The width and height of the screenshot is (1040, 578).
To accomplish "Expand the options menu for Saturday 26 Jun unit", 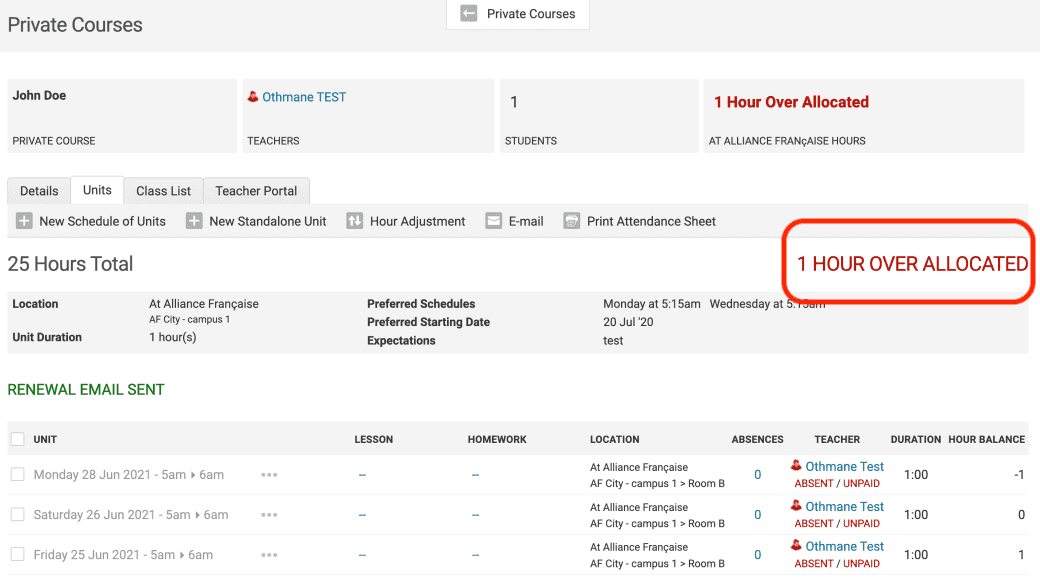I will tap(269, 515).
